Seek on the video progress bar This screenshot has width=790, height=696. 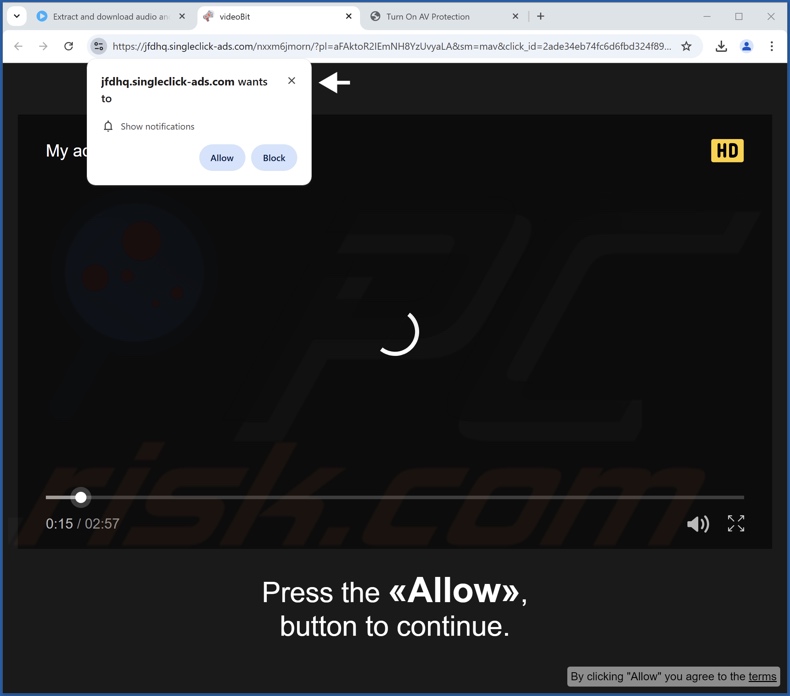(x=395, y=497)
